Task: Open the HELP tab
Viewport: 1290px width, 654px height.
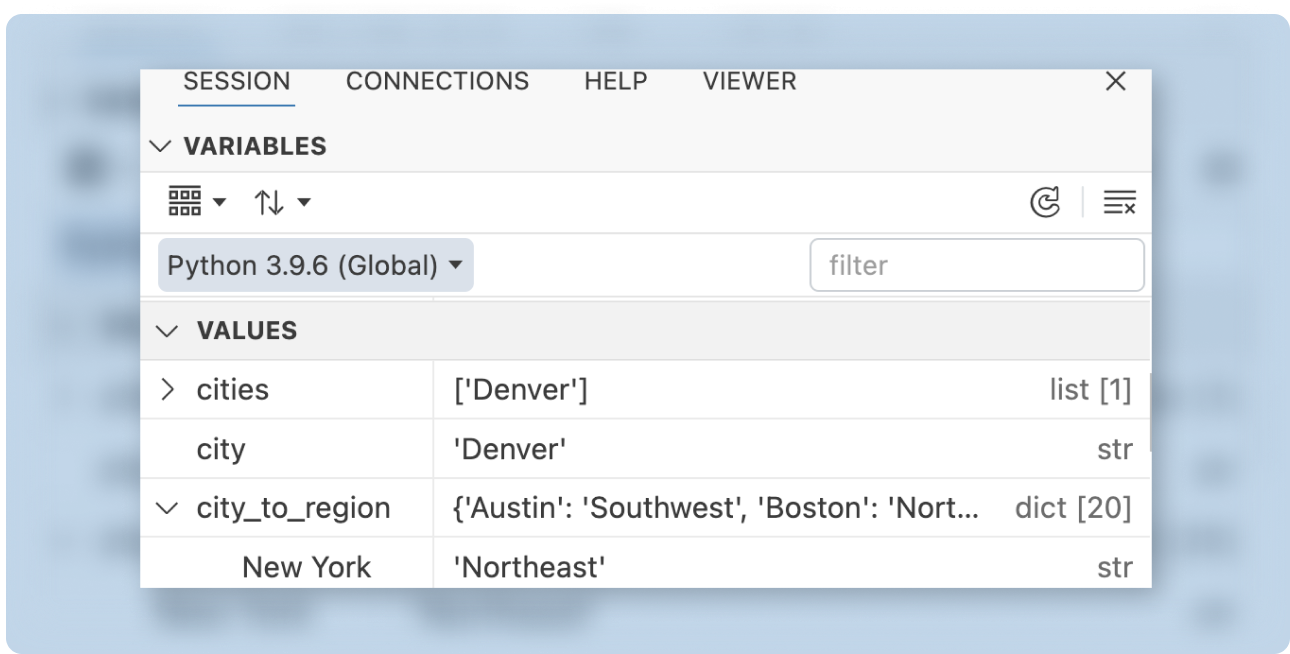Action: pos(615,82)
